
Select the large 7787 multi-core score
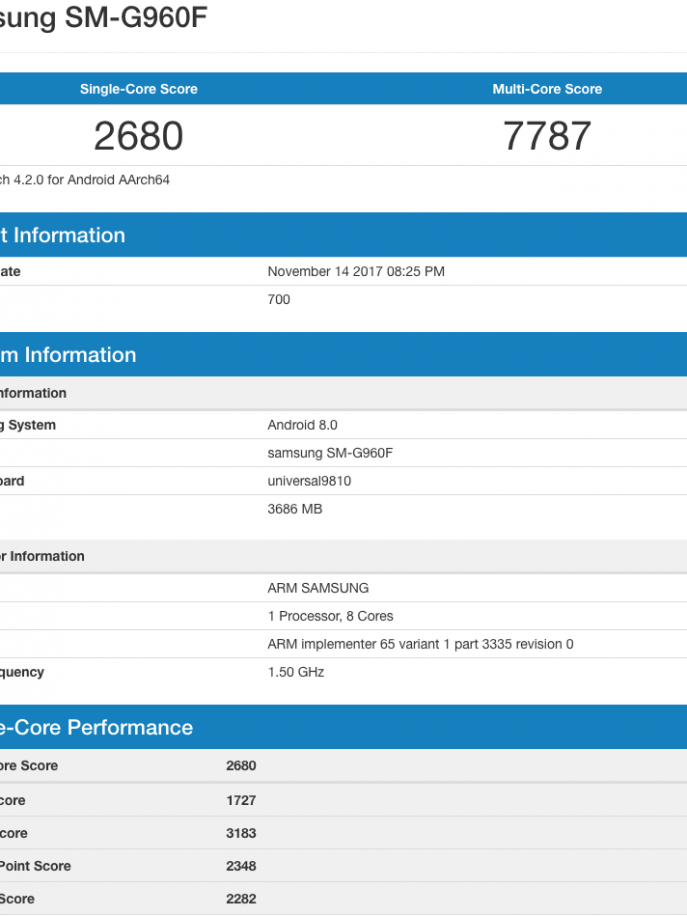tap(547, 136)
